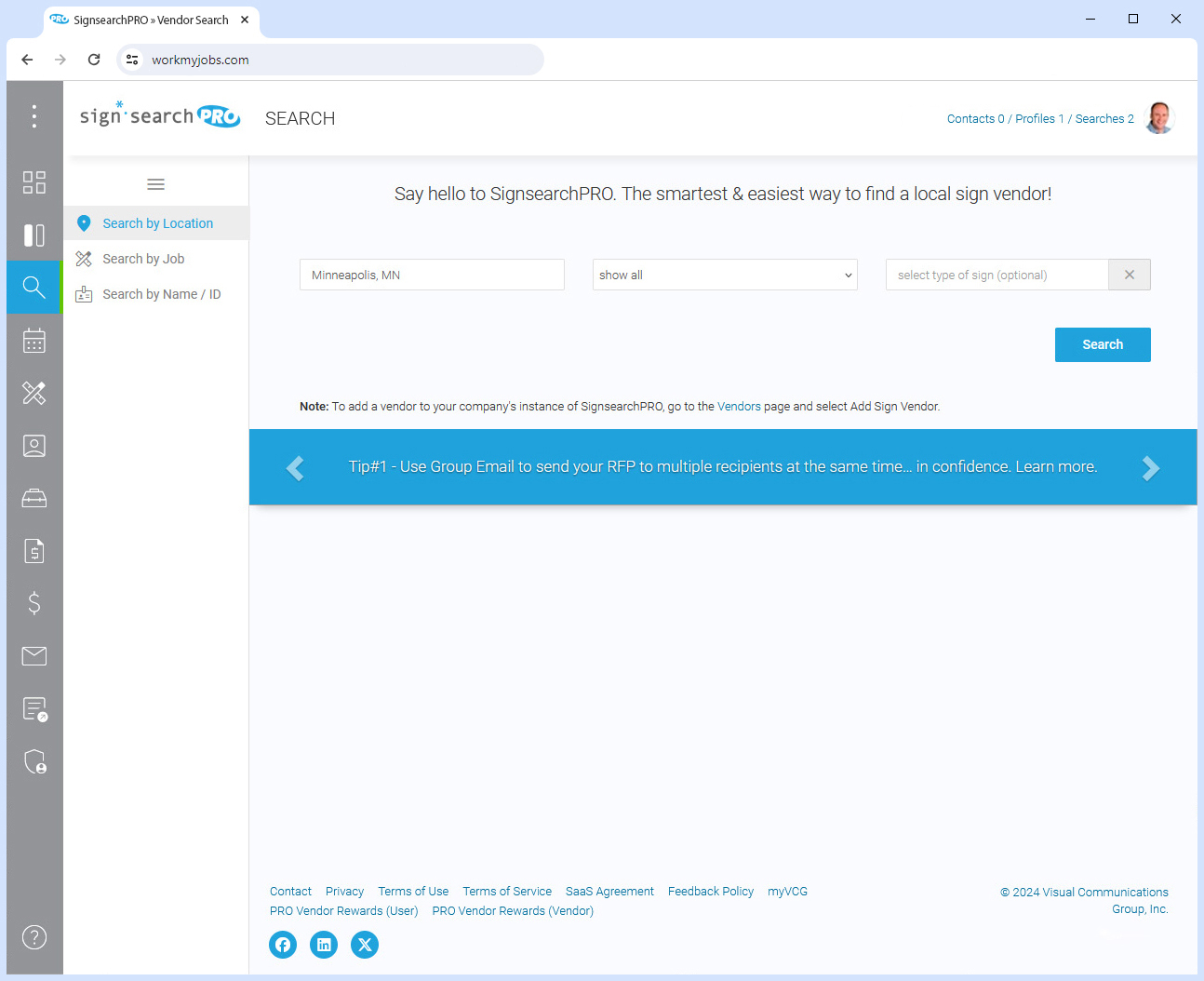
Task: Open the dollar sign icon in sidebar
Action: tap(34, 603)
